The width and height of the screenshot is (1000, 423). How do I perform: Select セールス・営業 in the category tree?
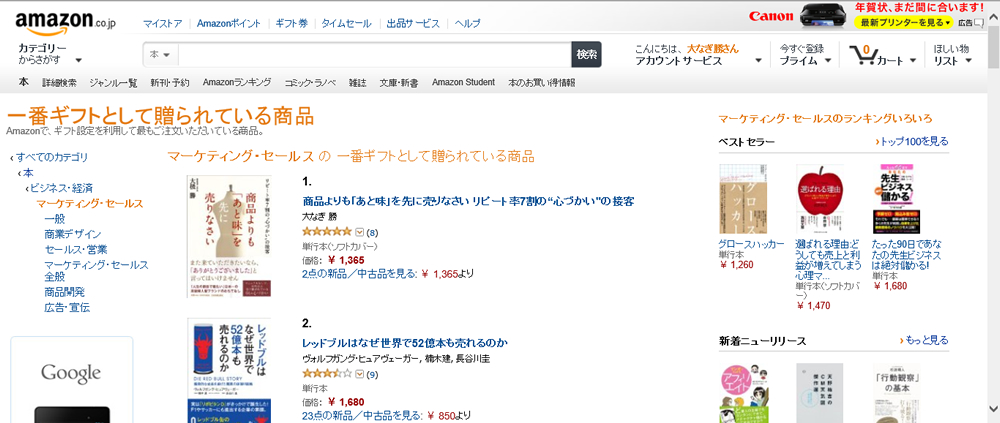pos(76,249)
